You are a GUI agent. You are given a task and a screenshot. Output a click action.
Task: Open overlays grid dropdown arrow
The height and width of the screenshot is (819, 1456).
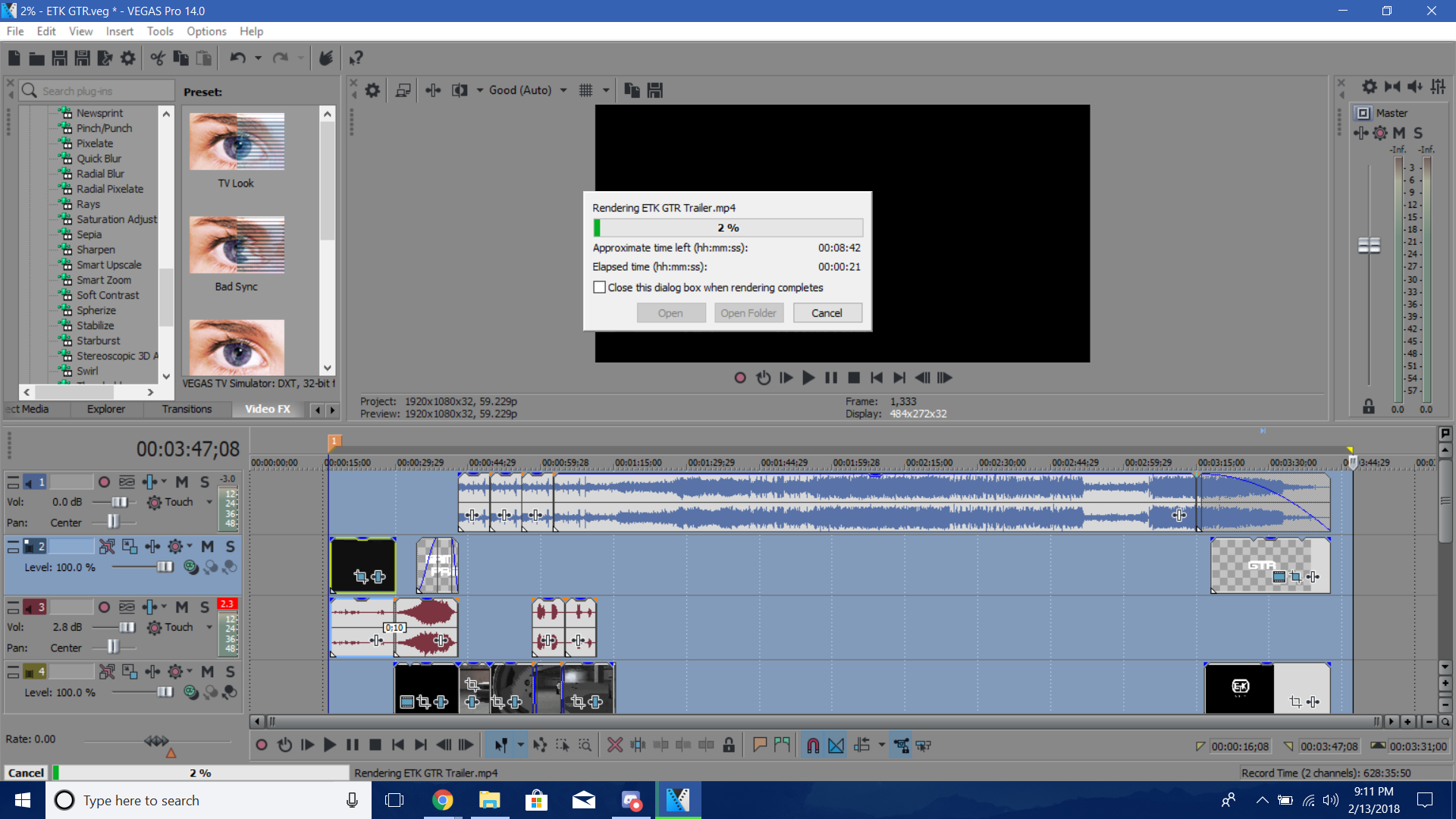tap(606, 90)
